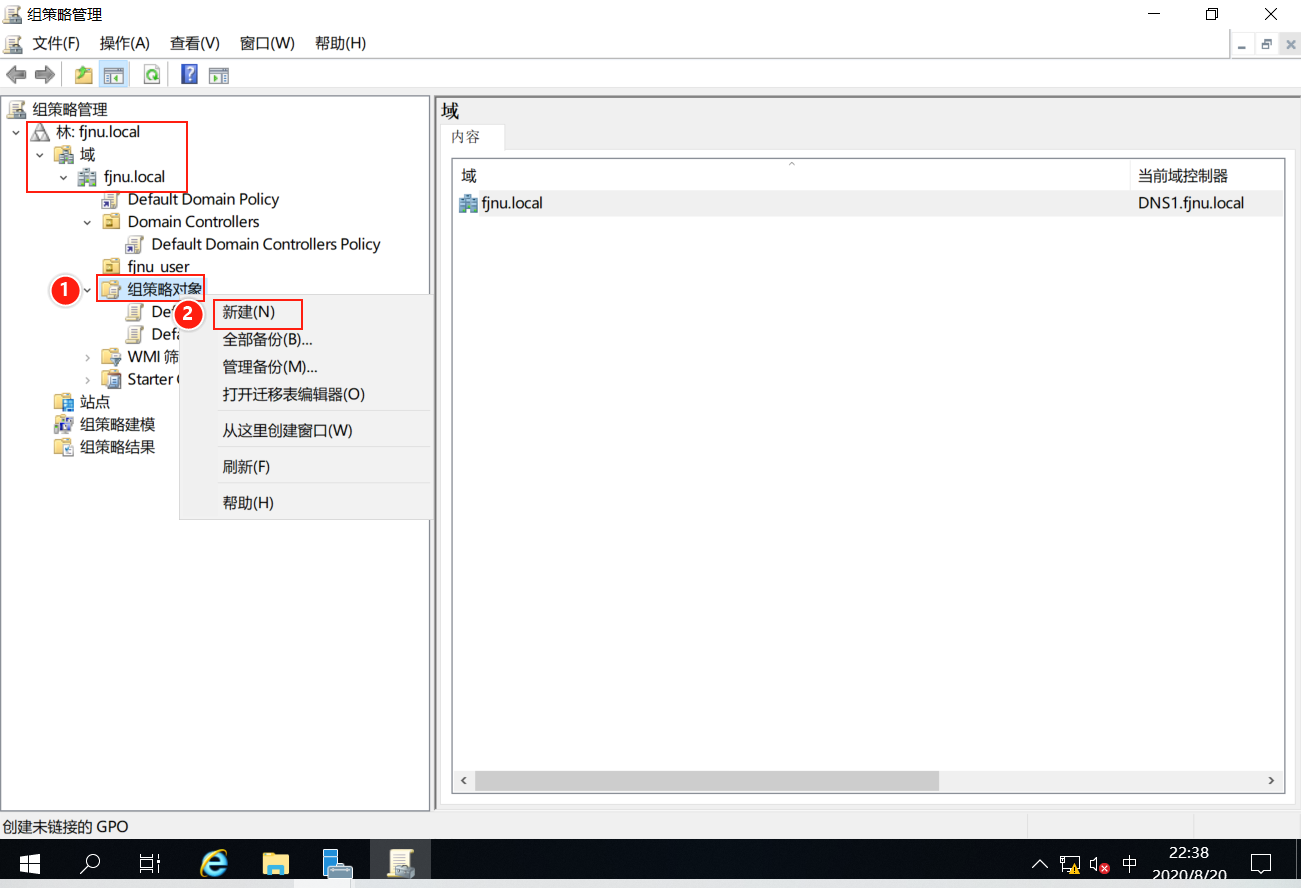The width and height of the screenshot is (1301, 888).
Task: Click the fjnu.local domain icon in tree
Action: (x=87, y=177)
